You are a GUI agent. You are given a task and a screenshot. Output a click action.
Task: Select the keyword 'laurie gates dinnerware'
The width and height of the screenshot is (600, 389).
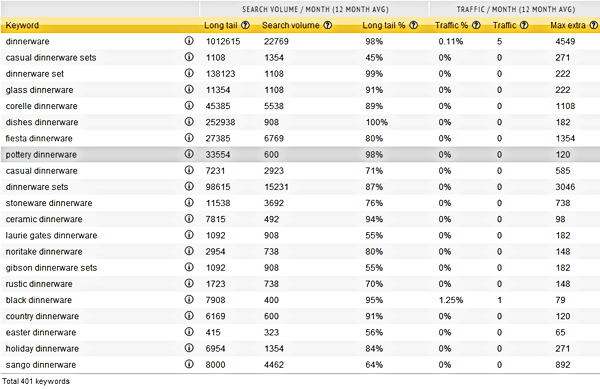51,235
